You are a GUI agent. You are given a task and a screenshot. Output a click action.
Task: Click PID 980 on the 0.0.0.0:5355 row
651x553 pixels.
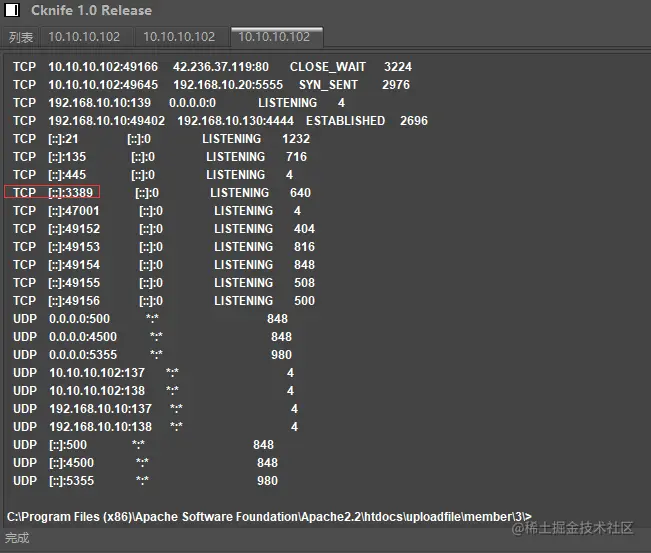tap(281, 355)
